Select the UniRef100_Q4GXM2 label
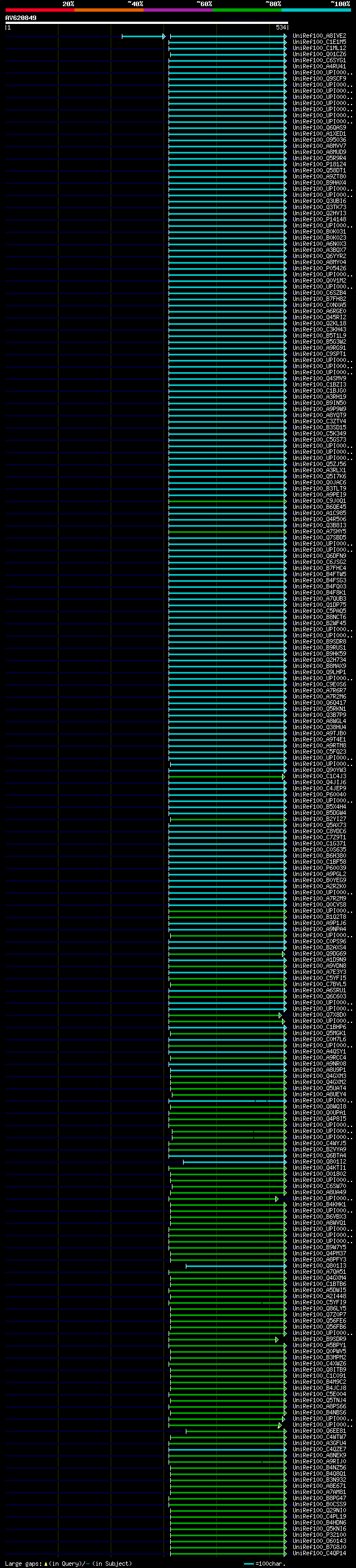Image resolution: width=356 pixels, height=1568 pixels. coord(319,1082)
